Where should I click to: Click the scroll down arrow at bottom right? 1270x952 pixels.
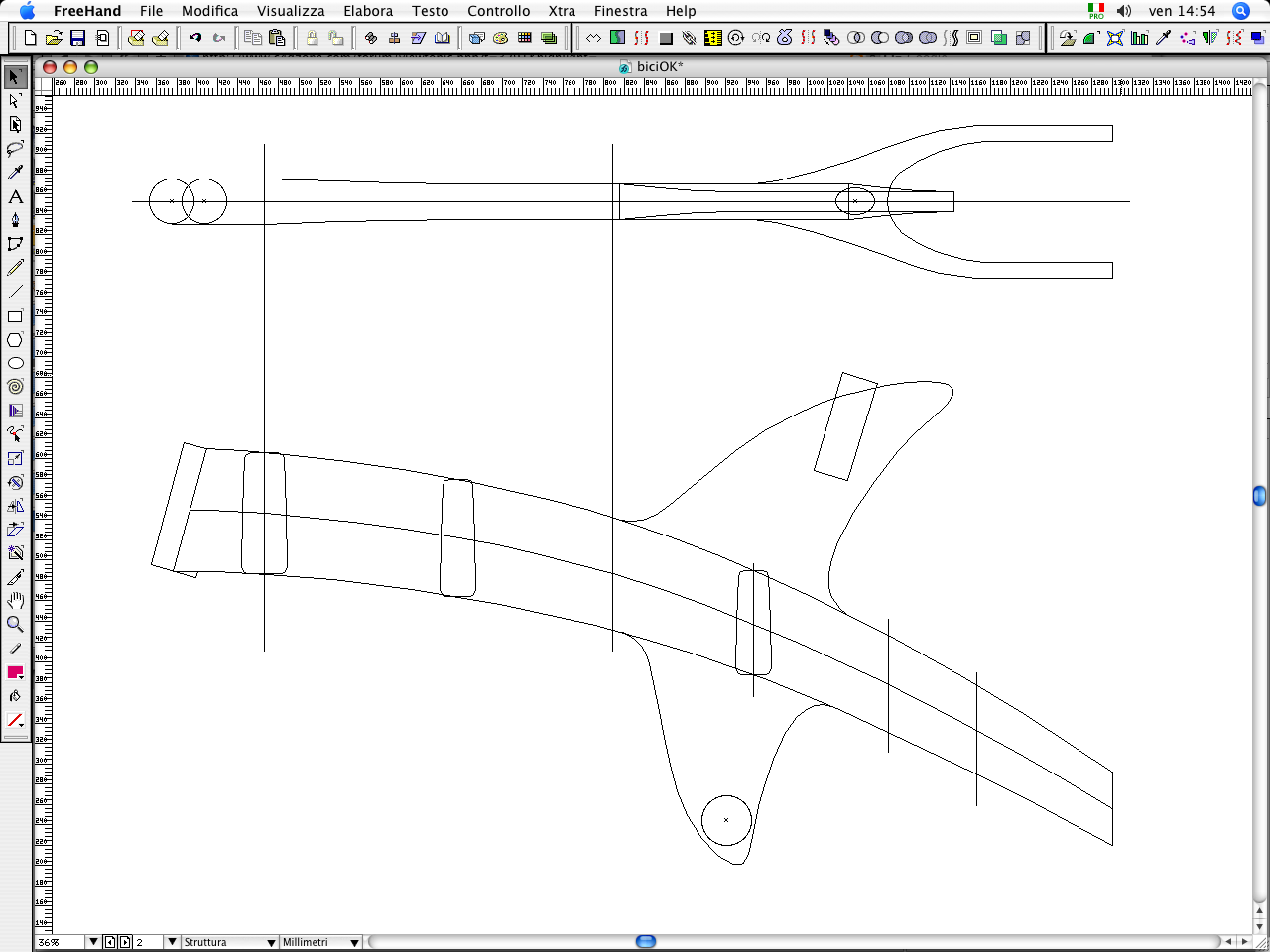(x=1260, y=926)
